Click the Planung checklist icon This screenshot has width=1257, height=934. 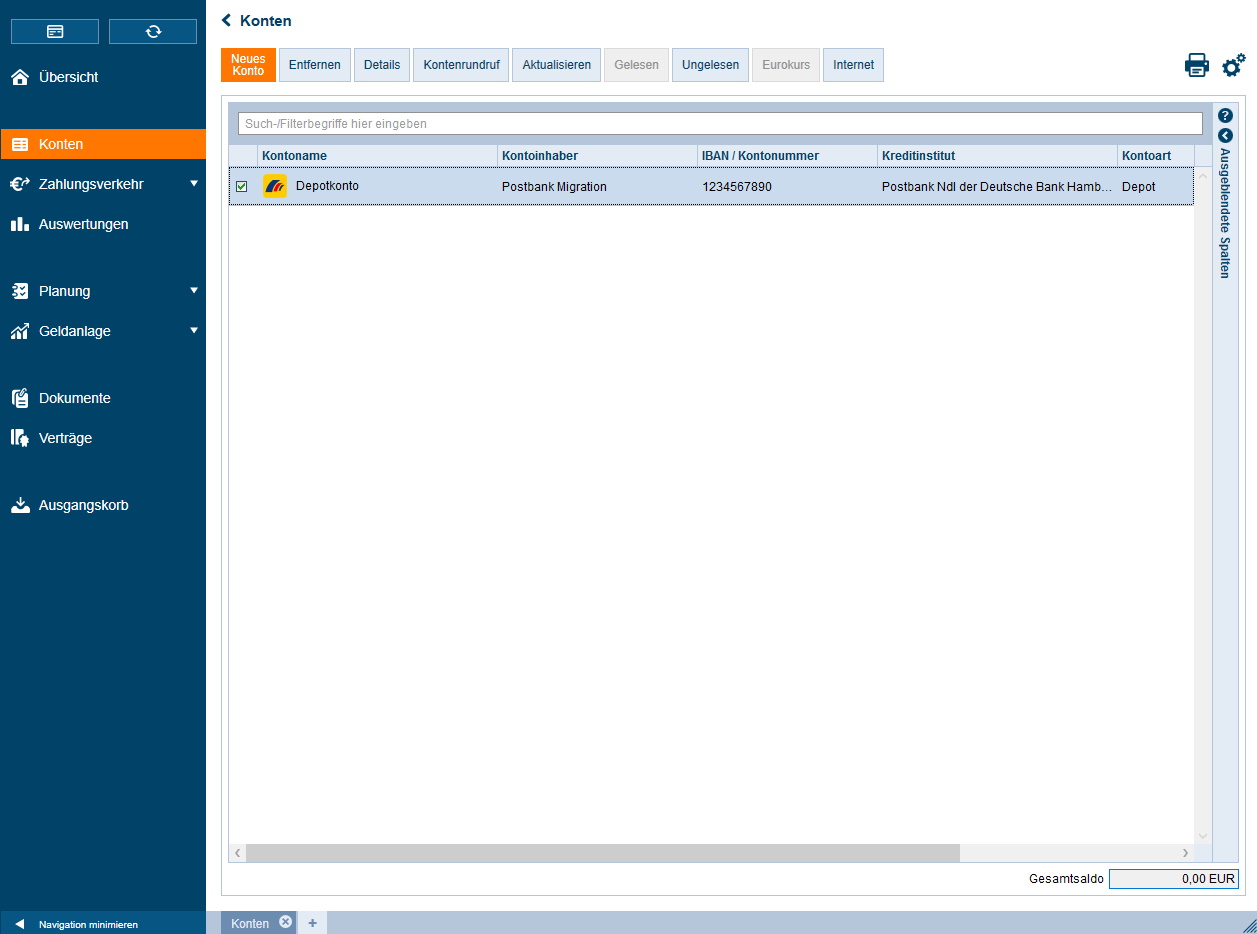pos(20,291)
